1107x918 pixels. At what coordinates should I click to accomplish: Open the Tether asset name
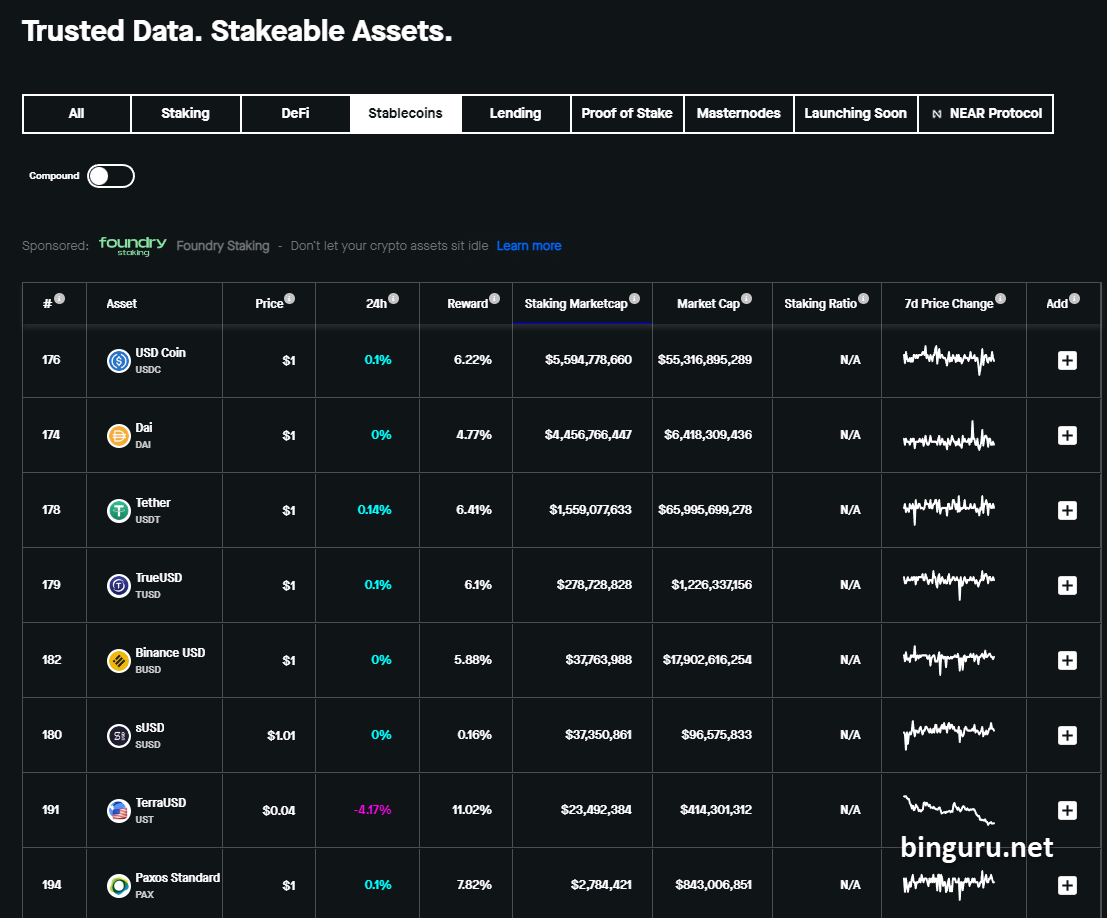coord(153,503)
